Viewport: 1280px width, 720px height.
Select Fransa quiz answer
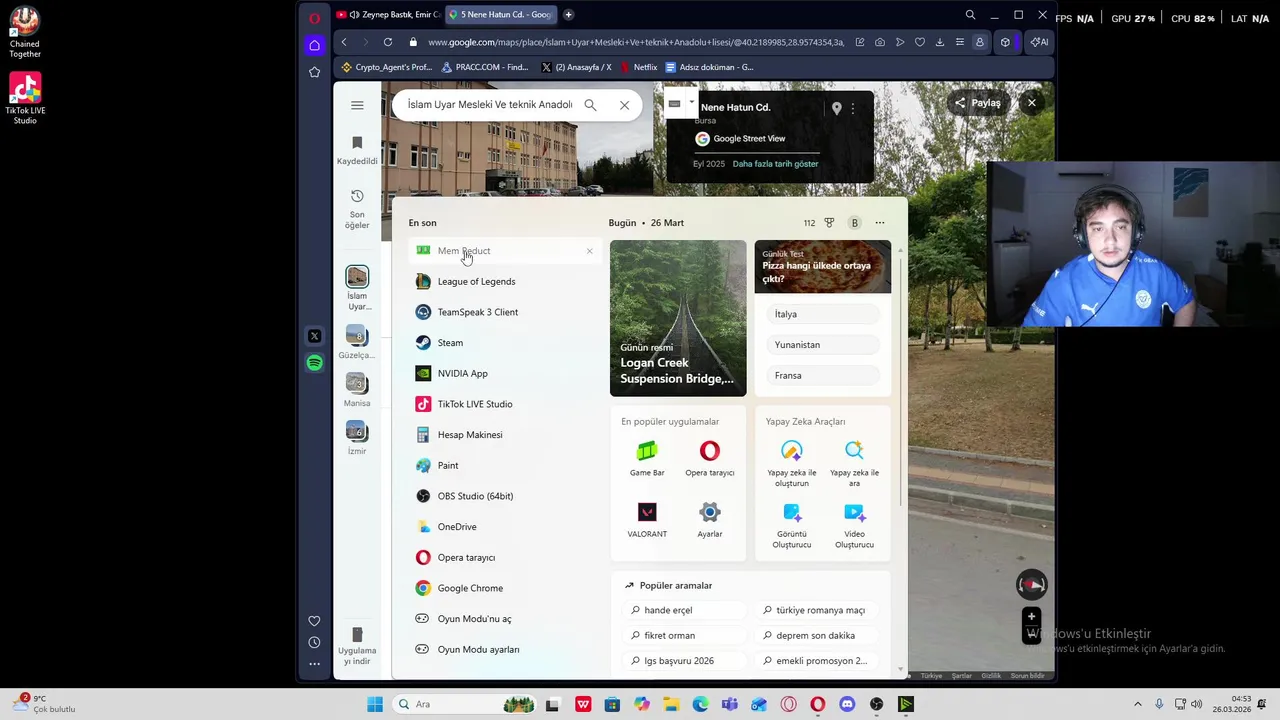[824, 375]
